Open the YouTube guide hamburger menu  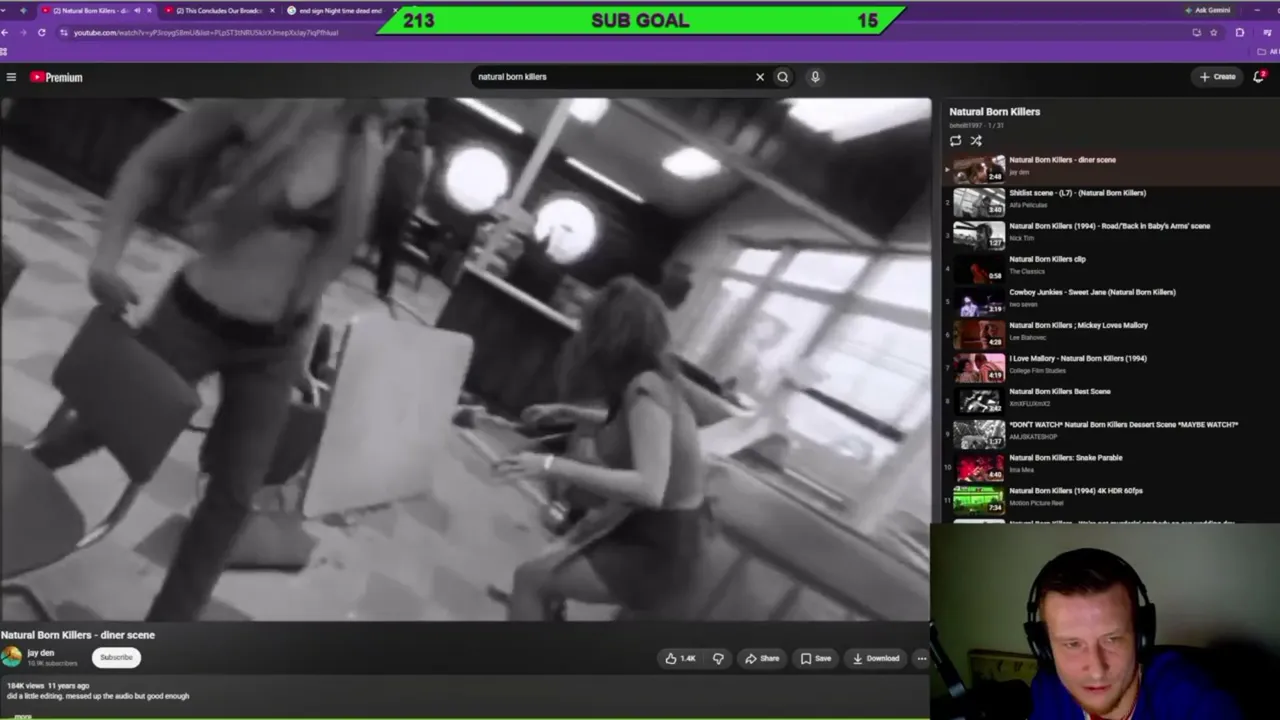click(x=11, y=77)
